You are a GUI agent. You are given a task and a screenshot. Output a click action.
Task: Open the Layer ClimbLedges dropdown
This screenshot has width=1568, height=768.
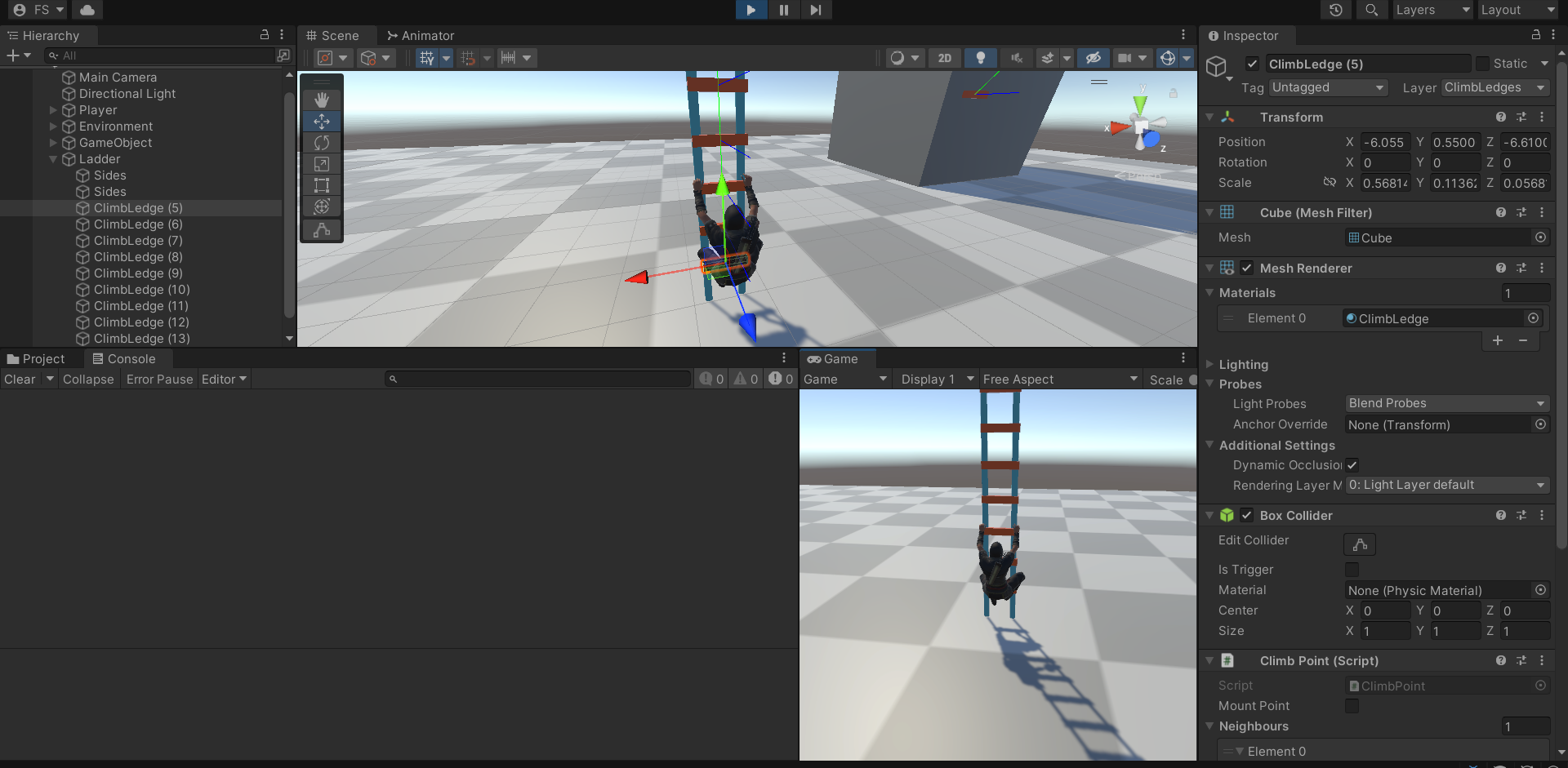click(1494, 87)
